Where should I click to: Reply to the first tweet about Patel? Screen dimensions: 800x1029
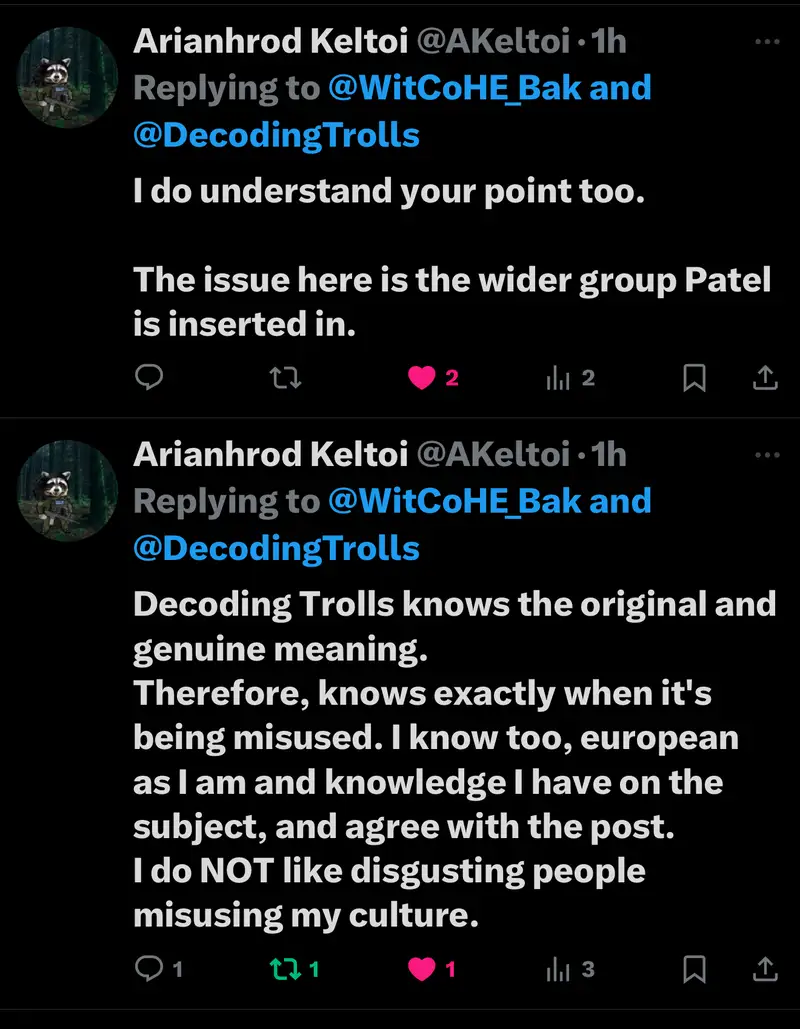coord(149,378)
